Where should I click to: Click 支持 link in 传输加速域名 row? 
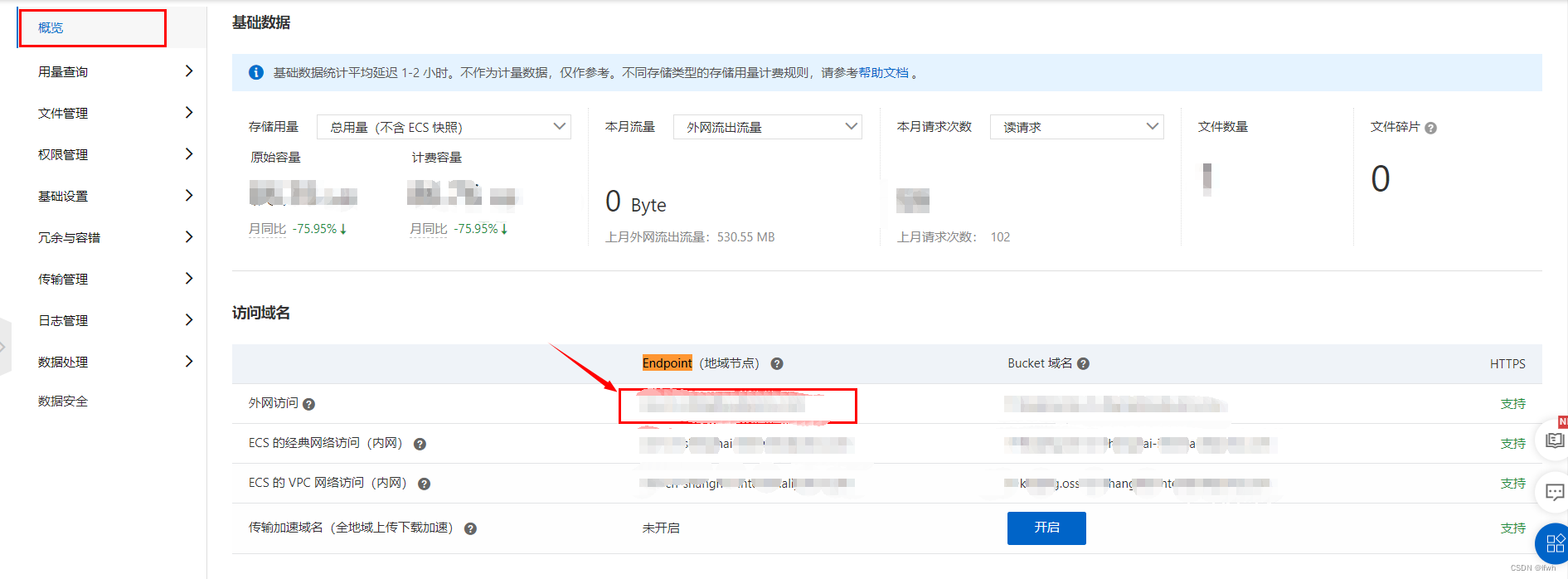[1513, 528]
